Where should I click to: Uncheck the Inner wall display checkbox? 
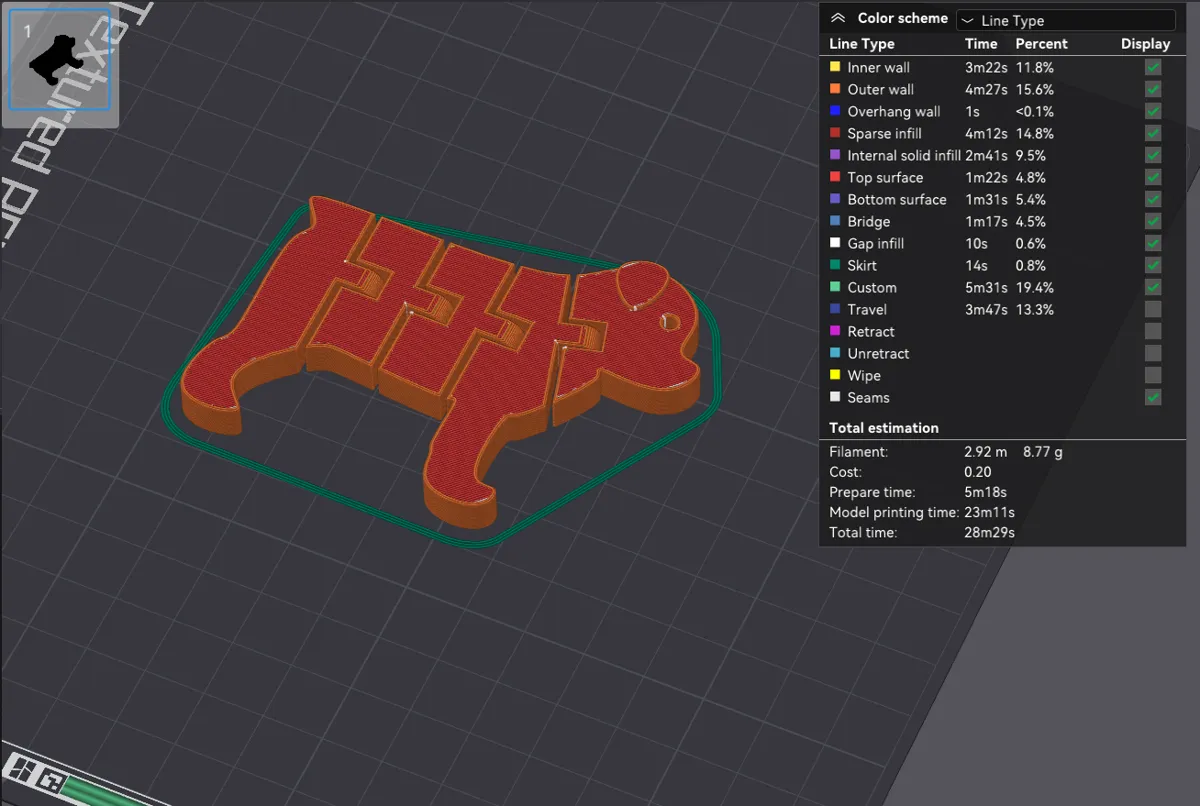pos(1153,67)
